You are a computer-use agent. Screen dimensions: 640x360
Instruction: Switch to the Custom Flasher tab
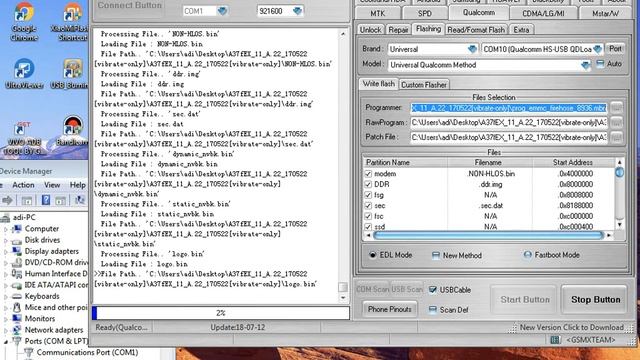424,84
